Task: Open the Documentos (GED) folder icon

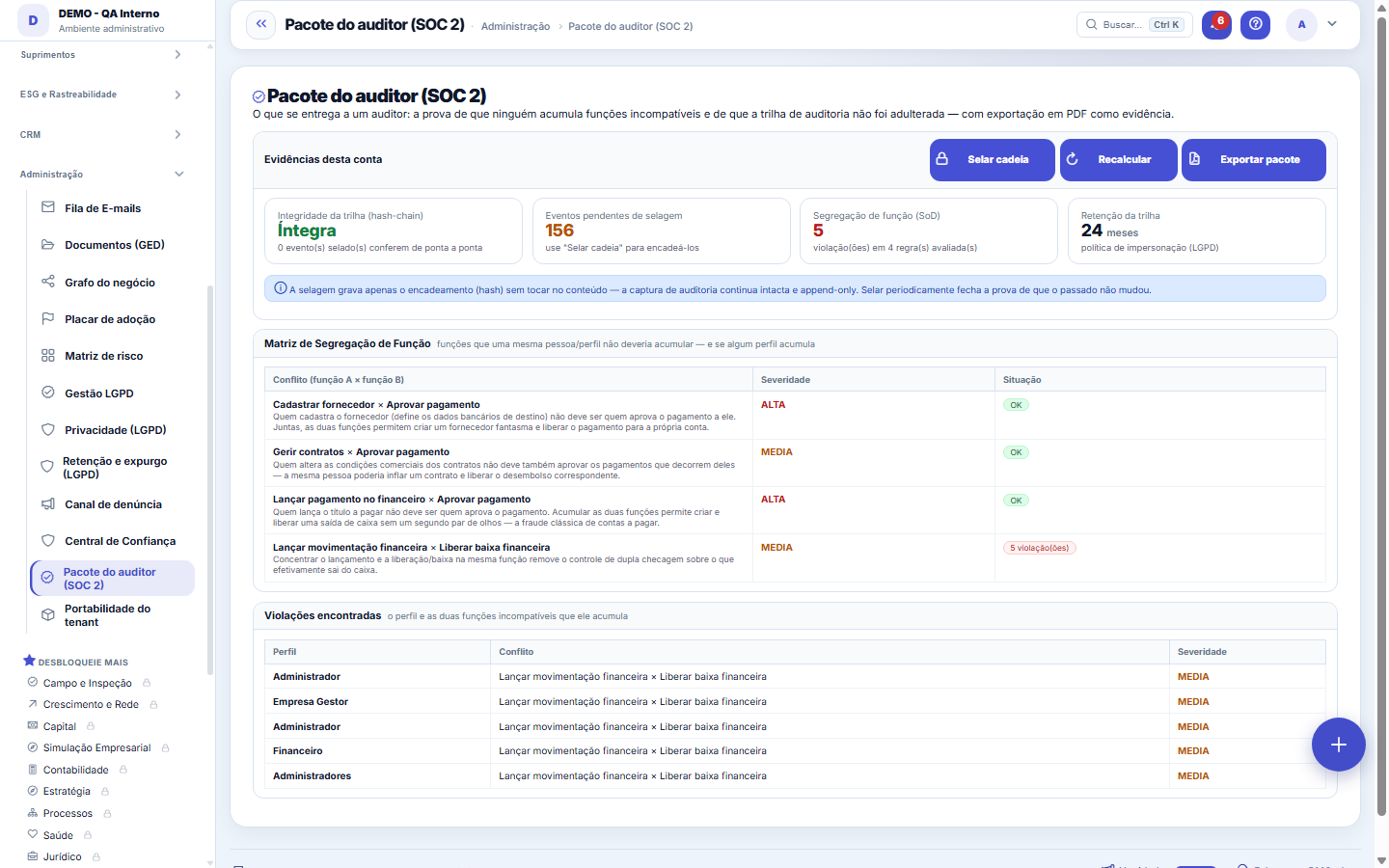Action: (x=47, y=245)
